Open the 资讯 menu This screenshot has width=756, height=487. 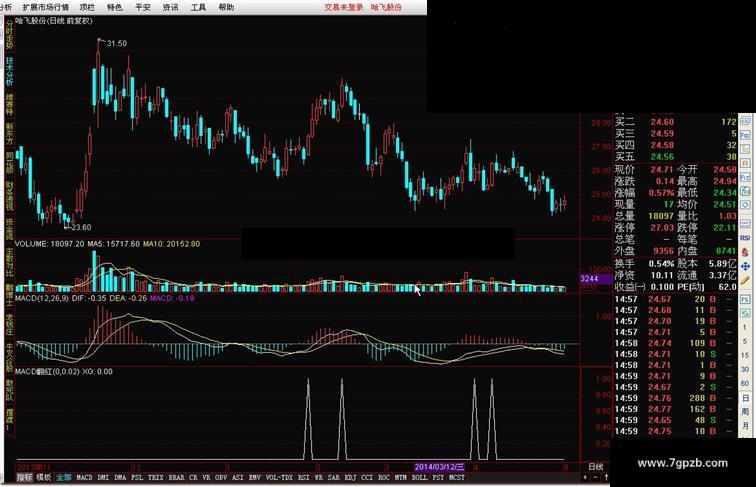coord(170,7)
